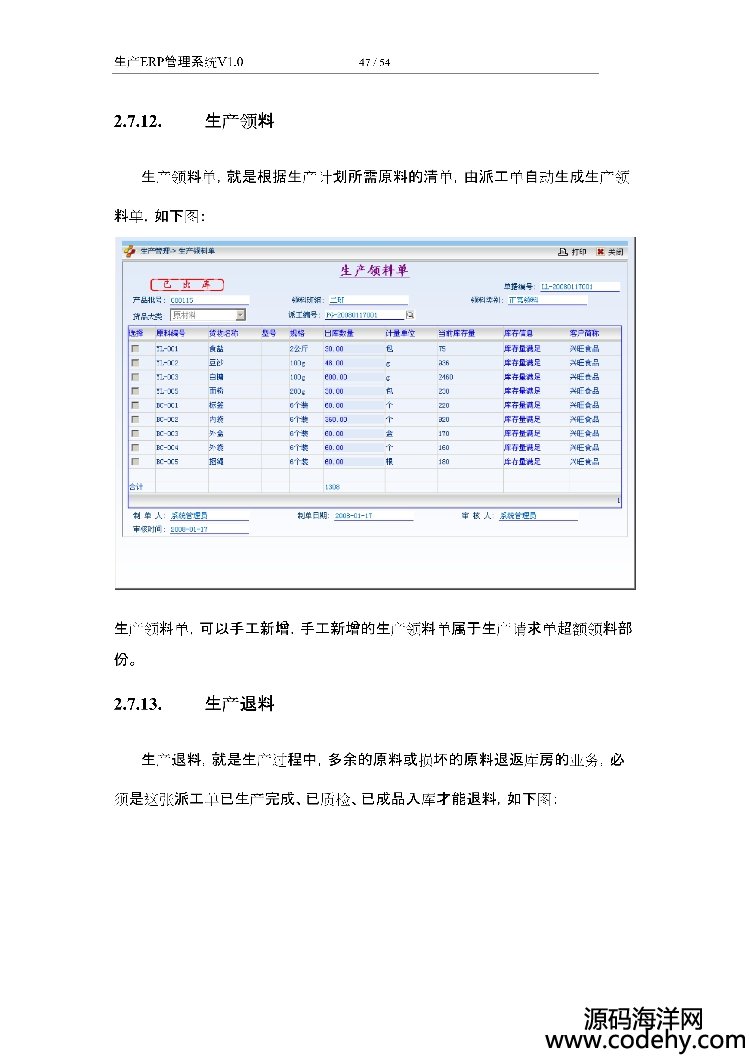
Task: Tick the checkbox for row BC-005
Action: [x=135, y=462]
